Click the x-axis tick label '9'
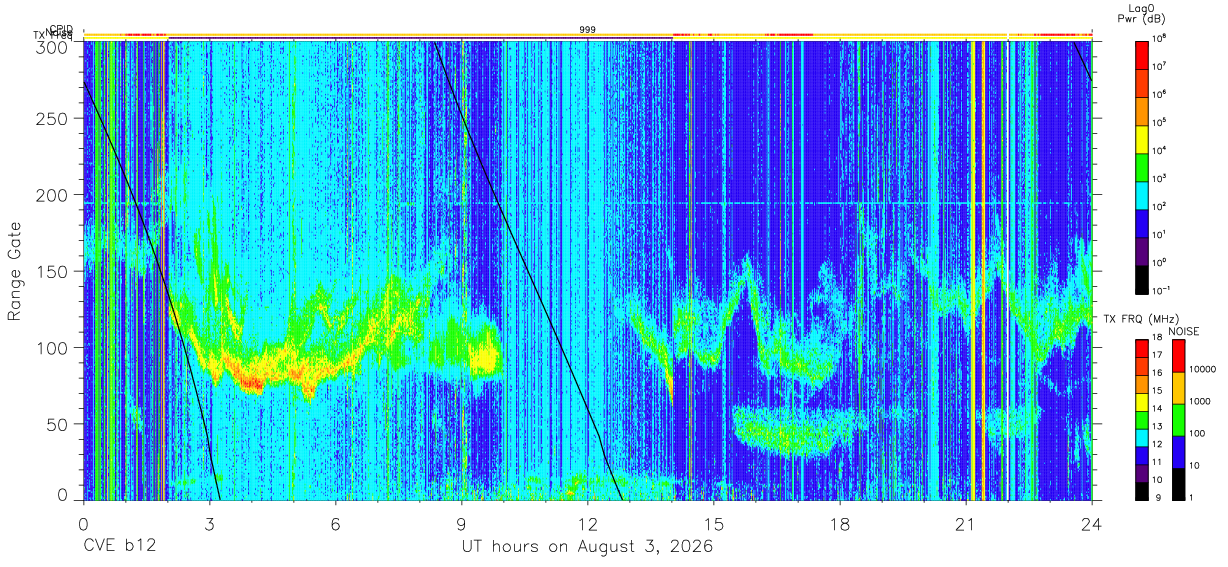1228x567 pixels. 462,524
